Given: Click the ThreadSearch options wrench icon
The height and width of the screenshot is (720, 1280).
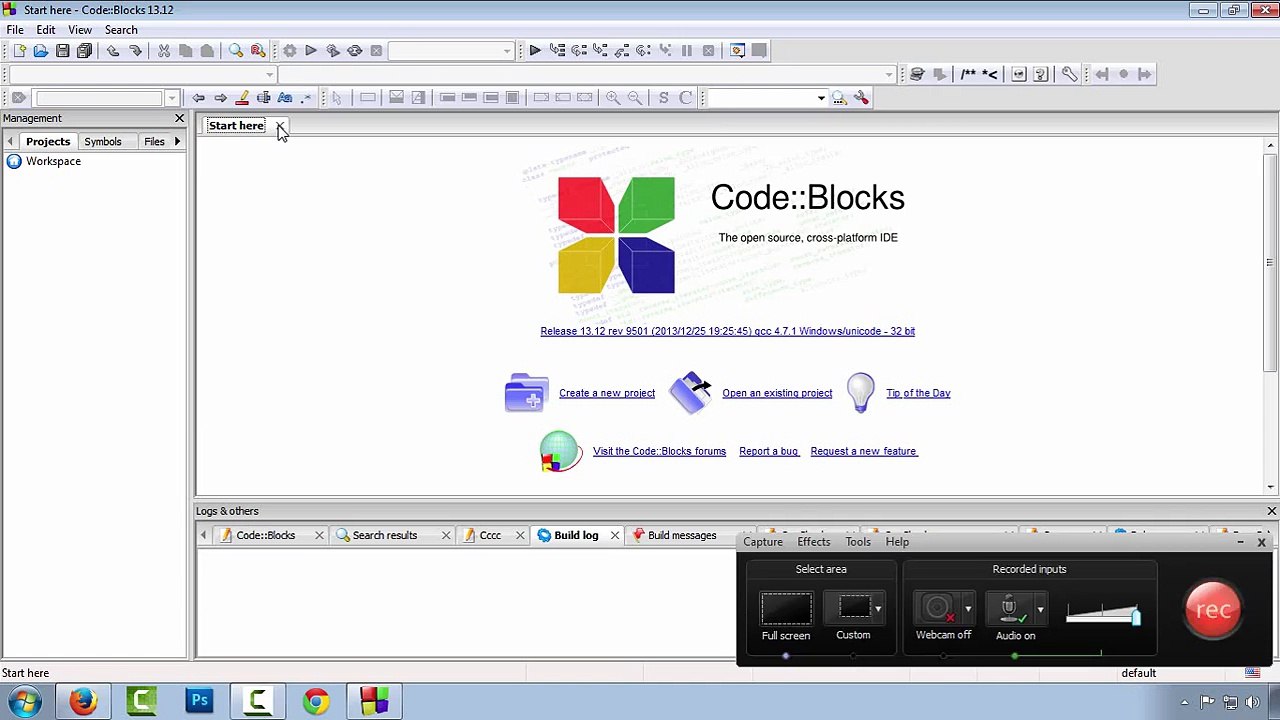Looking at the screenshot, I should 861,98.
